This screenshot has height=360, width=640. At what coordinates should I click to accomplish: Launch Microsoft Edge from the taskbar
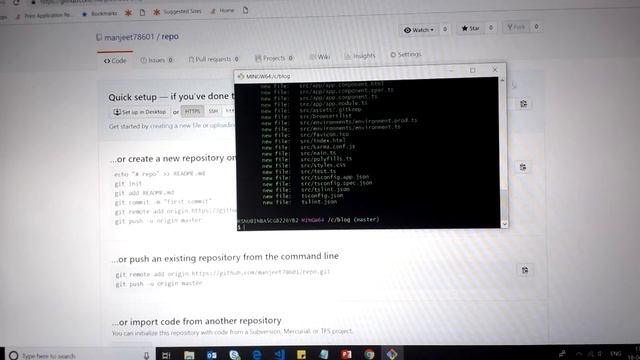click(257, 355)
